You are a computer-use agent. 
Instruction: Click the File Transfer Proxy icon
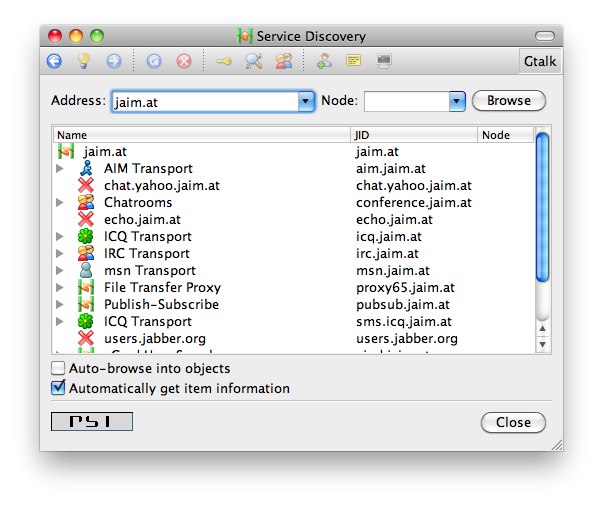coord(86,287)
